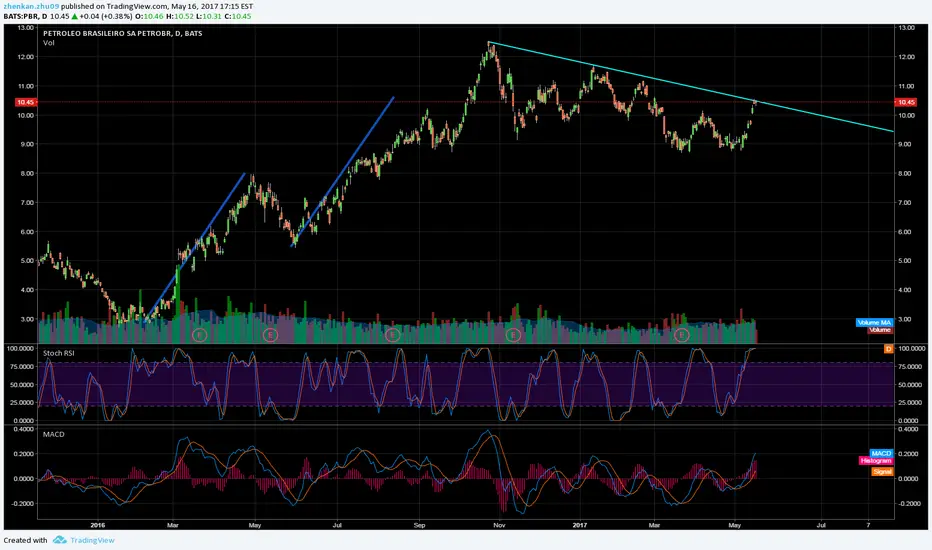Select the cyan descending trendline

[x=689, y=86]
